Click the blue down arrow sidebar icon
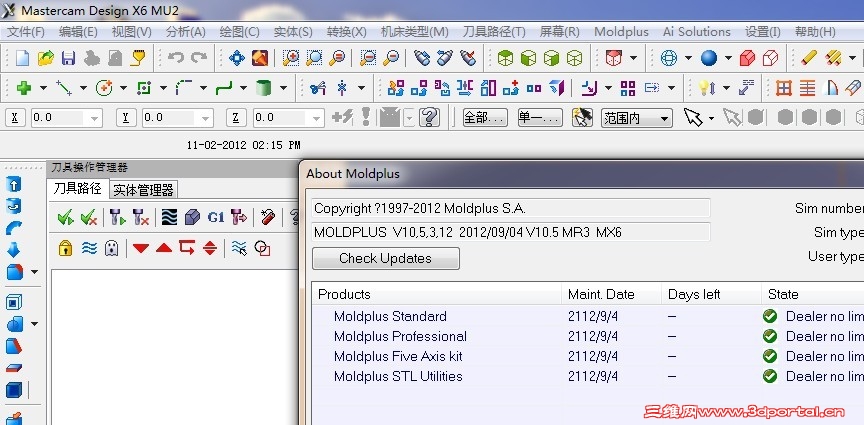Image resolution: width=864 pixels, height=425 pixels. (14, 250)
